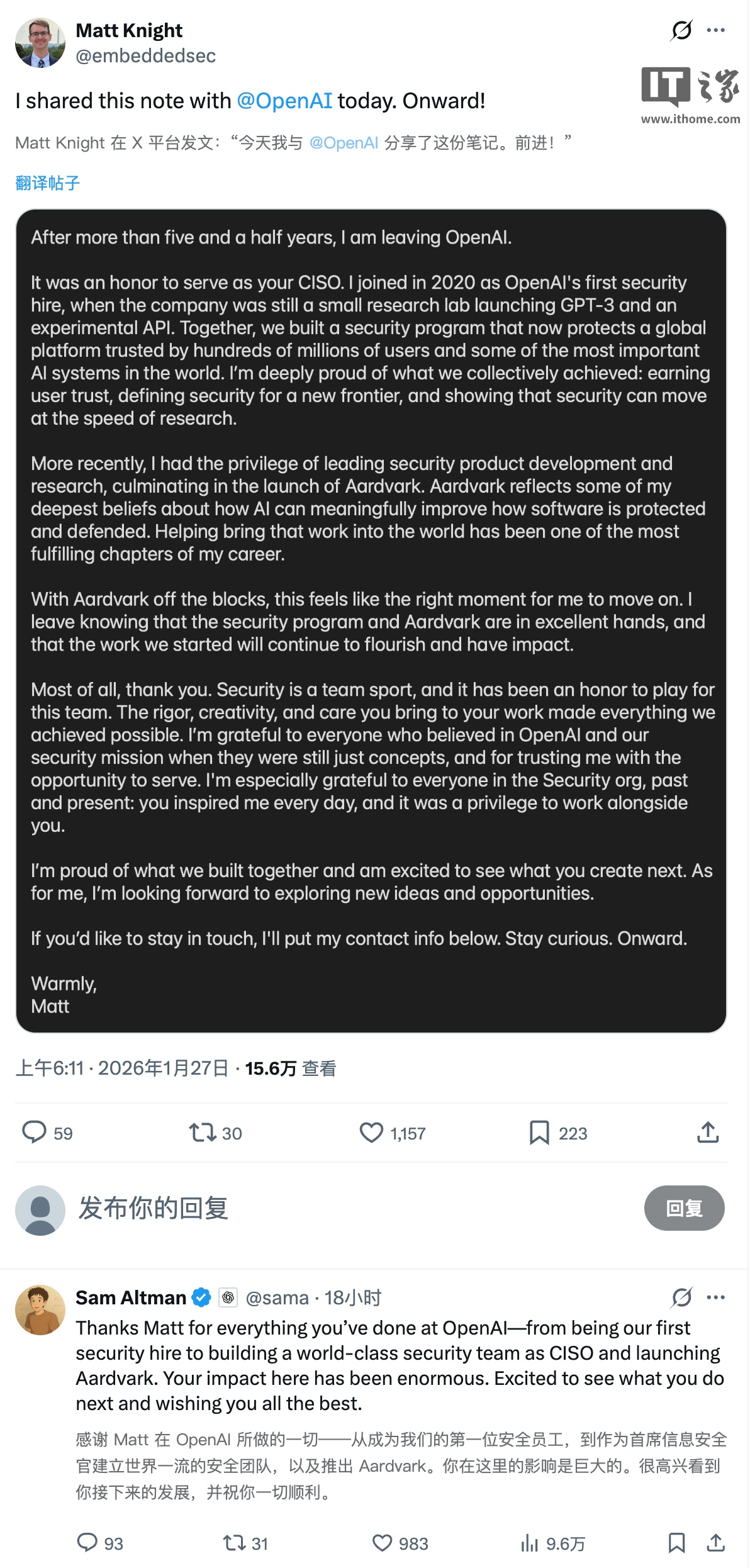This screenshot has width=750, height=1568.
Task: Open the farewell note image
Action: pyautogui.click(x=371, y=620)
